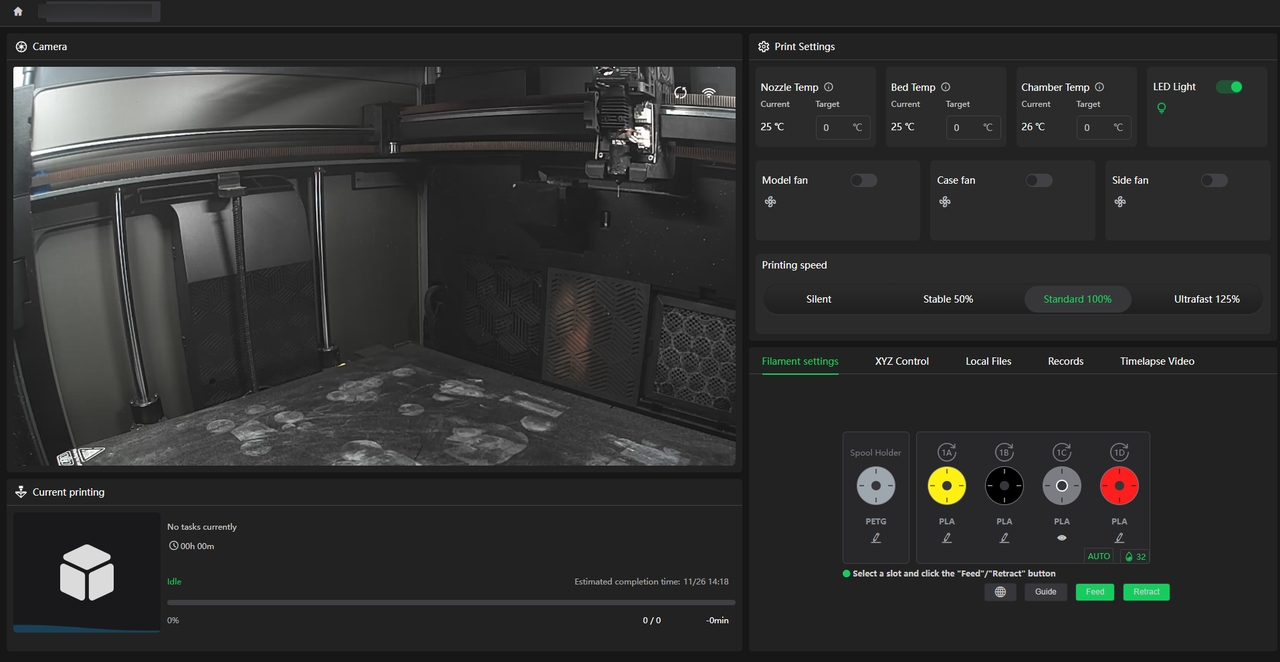Select Ultrafast 125% printing speed
The height and width of the screenshot is (662, 1280).
click(x=1206, y=299)
